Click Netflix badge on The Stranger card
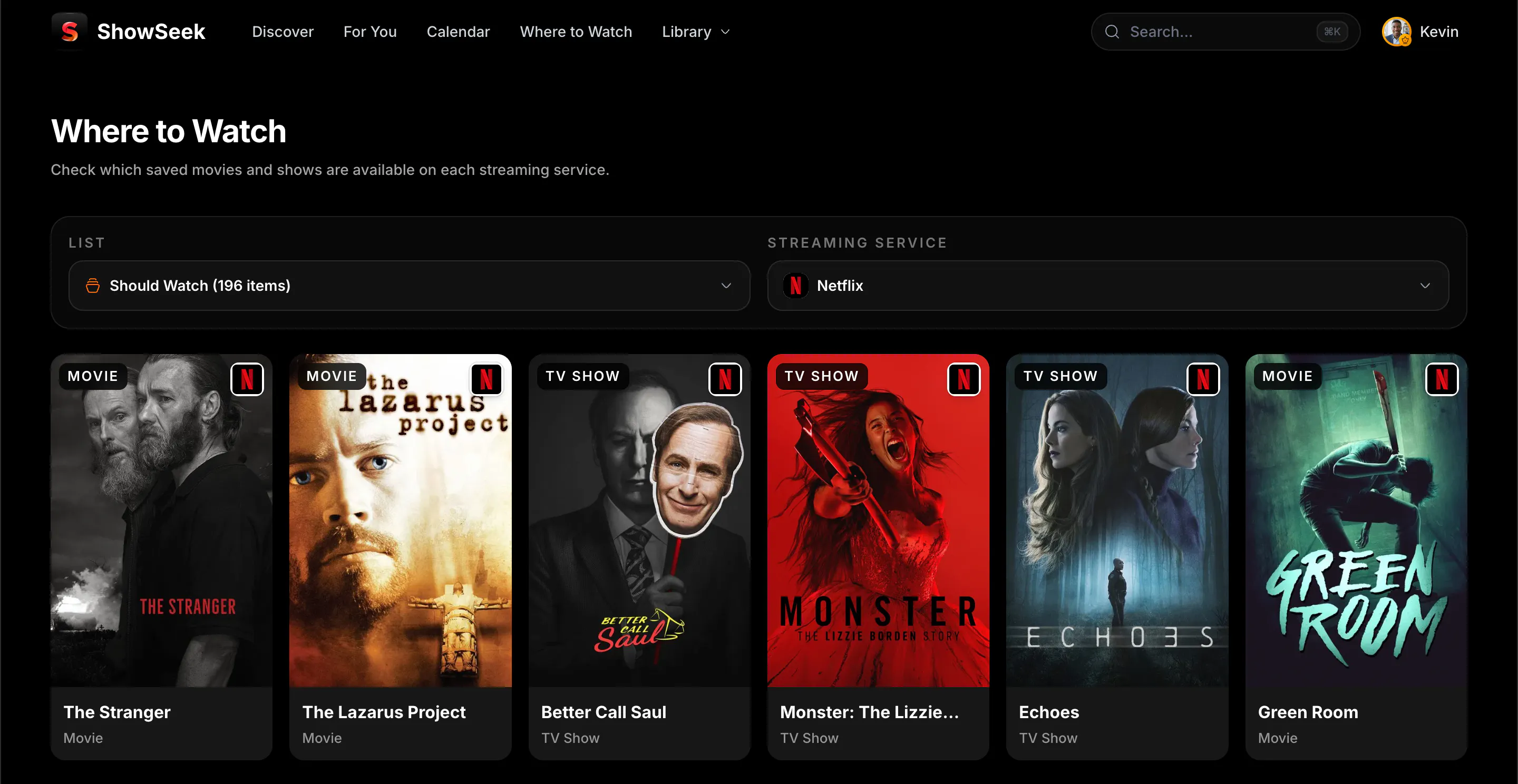 tap(247, 379)
